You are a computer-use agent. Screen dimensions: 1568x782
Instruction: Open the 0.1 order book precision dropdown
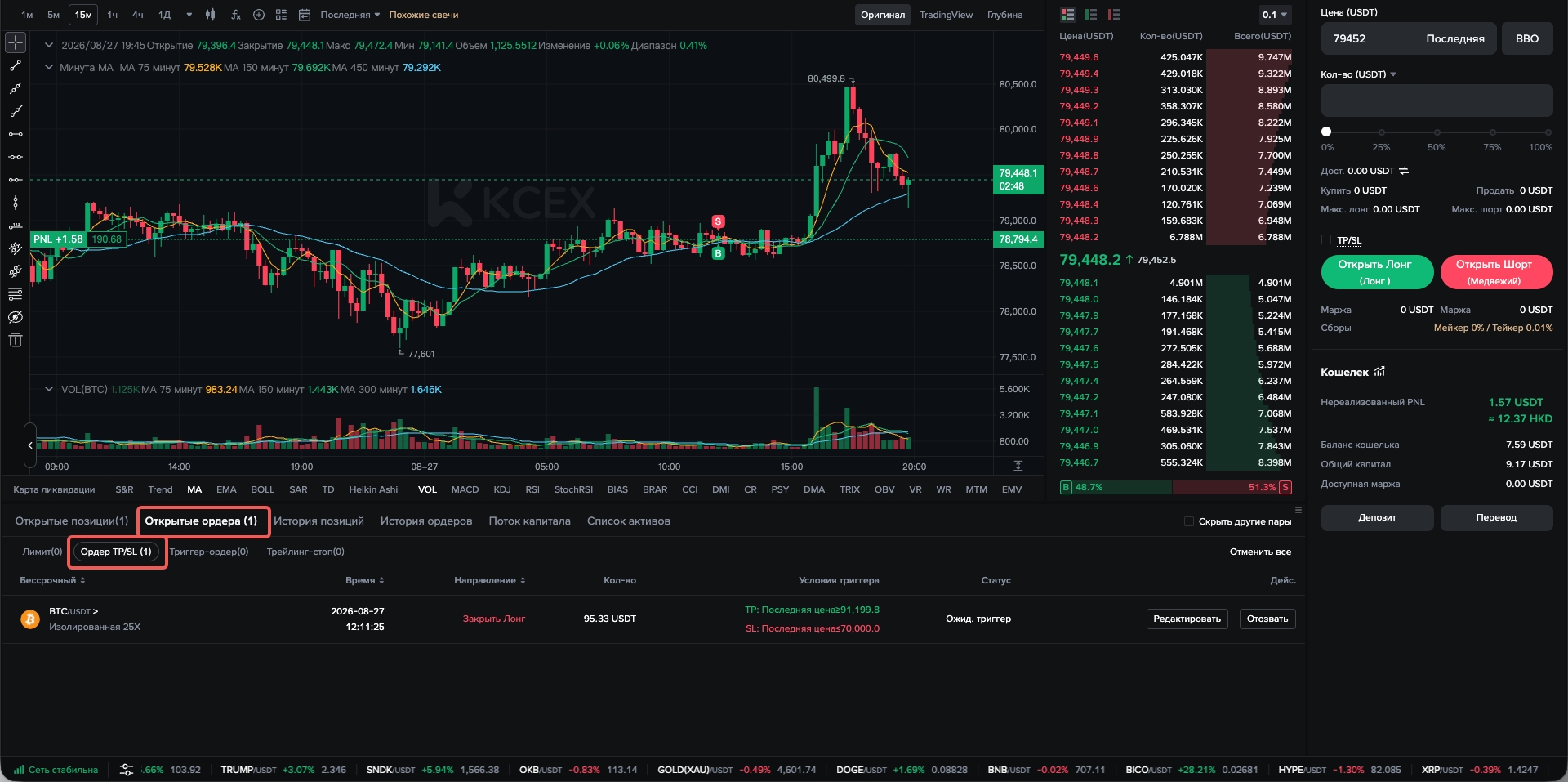[x=1275, y=15]
